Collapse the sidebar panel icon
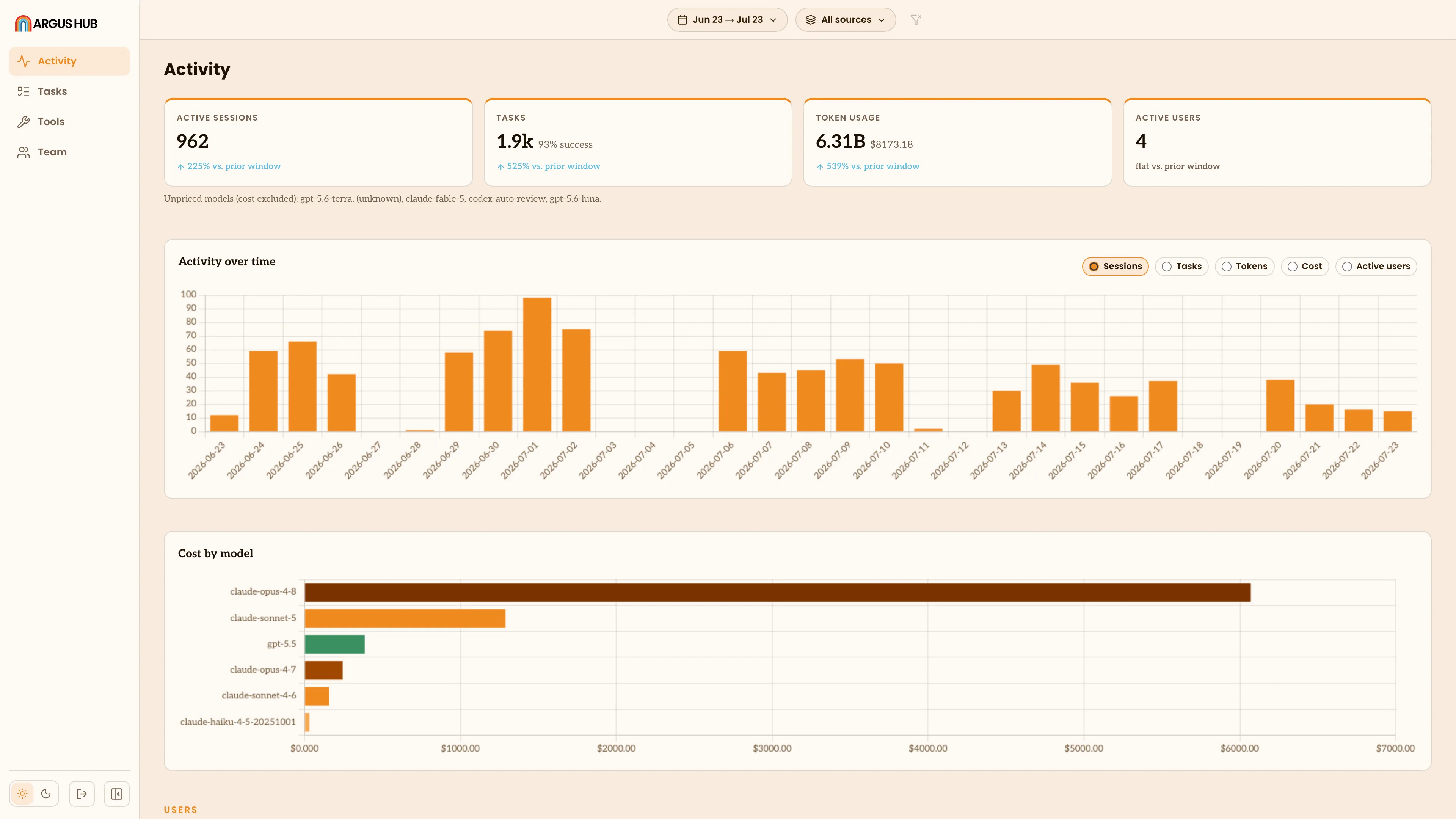This screenshot has height=819, width=1456. click(117, 794)
